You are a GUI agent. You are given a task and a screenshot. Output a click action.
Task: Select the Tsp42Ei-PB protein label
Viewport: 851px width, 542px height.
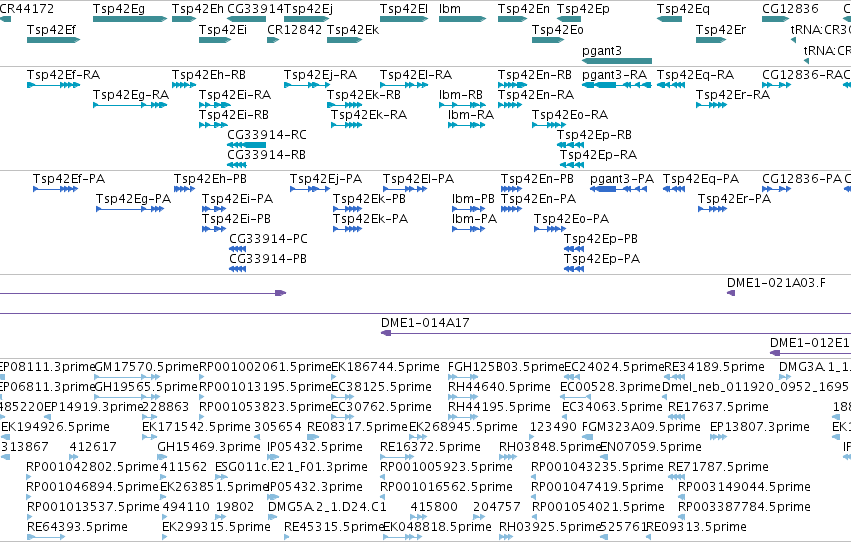tap(236, 219)
